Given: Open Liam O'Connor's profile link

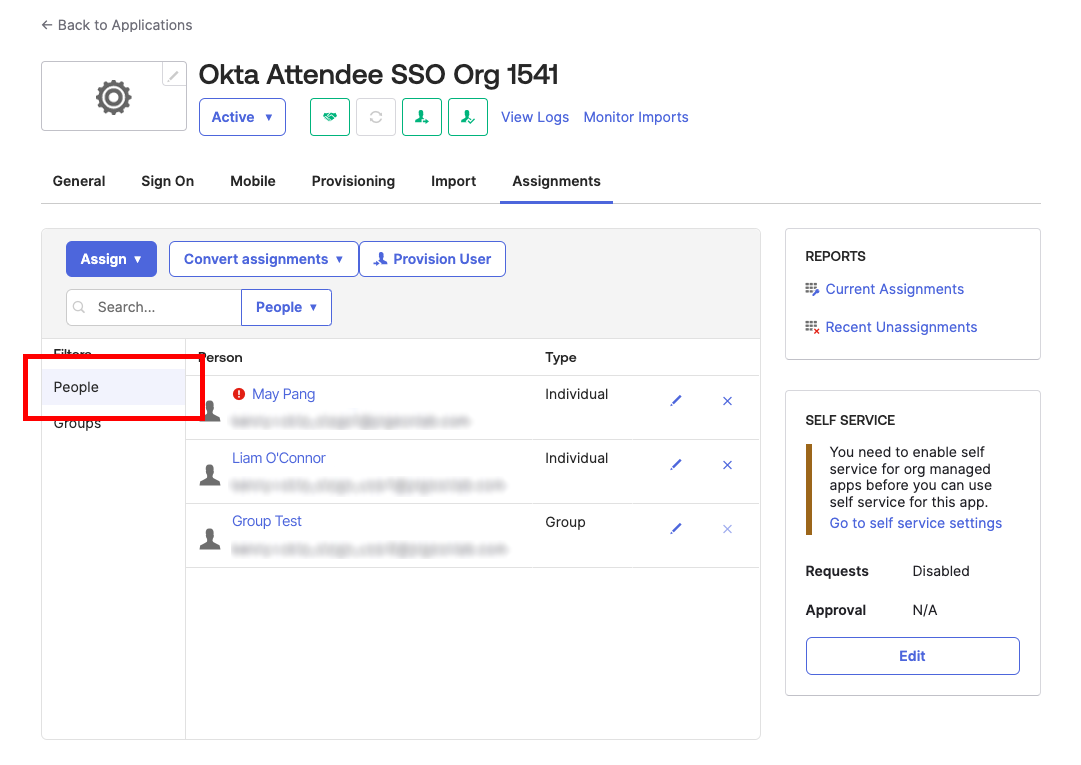Looking at the screenshot, I should (279, 458).
